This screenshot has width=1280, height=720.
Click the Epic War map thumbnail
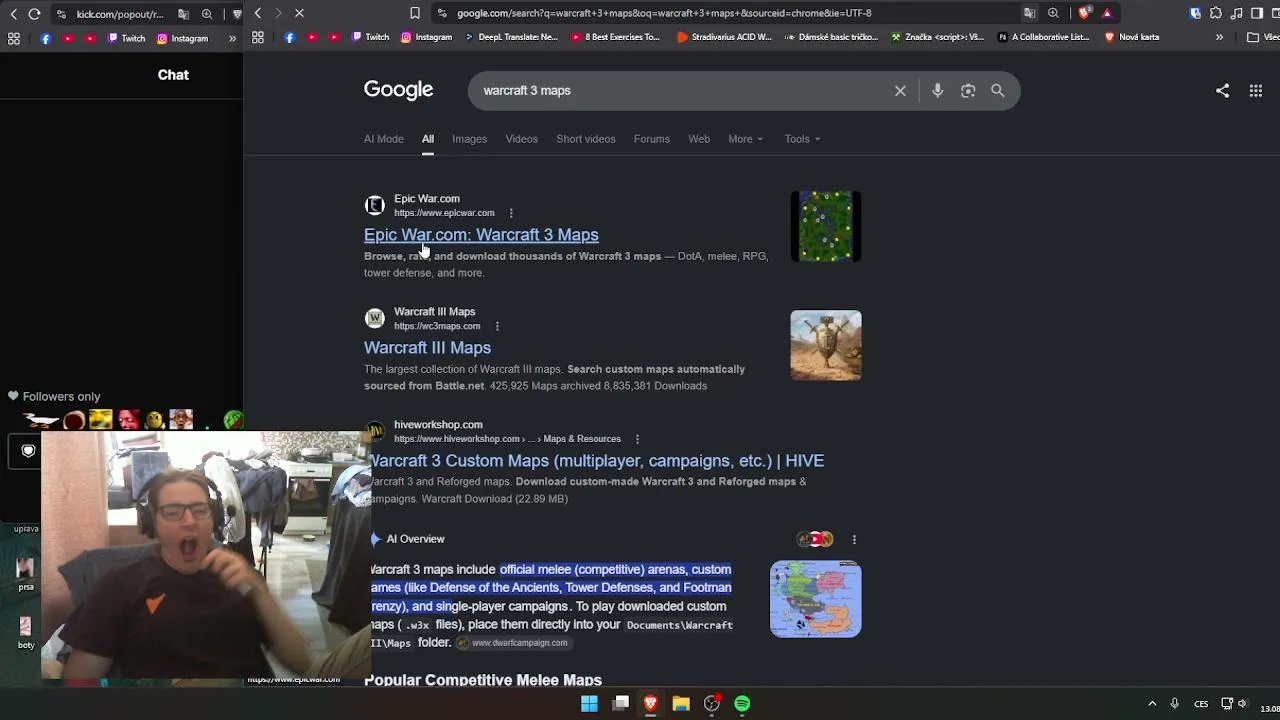click(826, 226)
